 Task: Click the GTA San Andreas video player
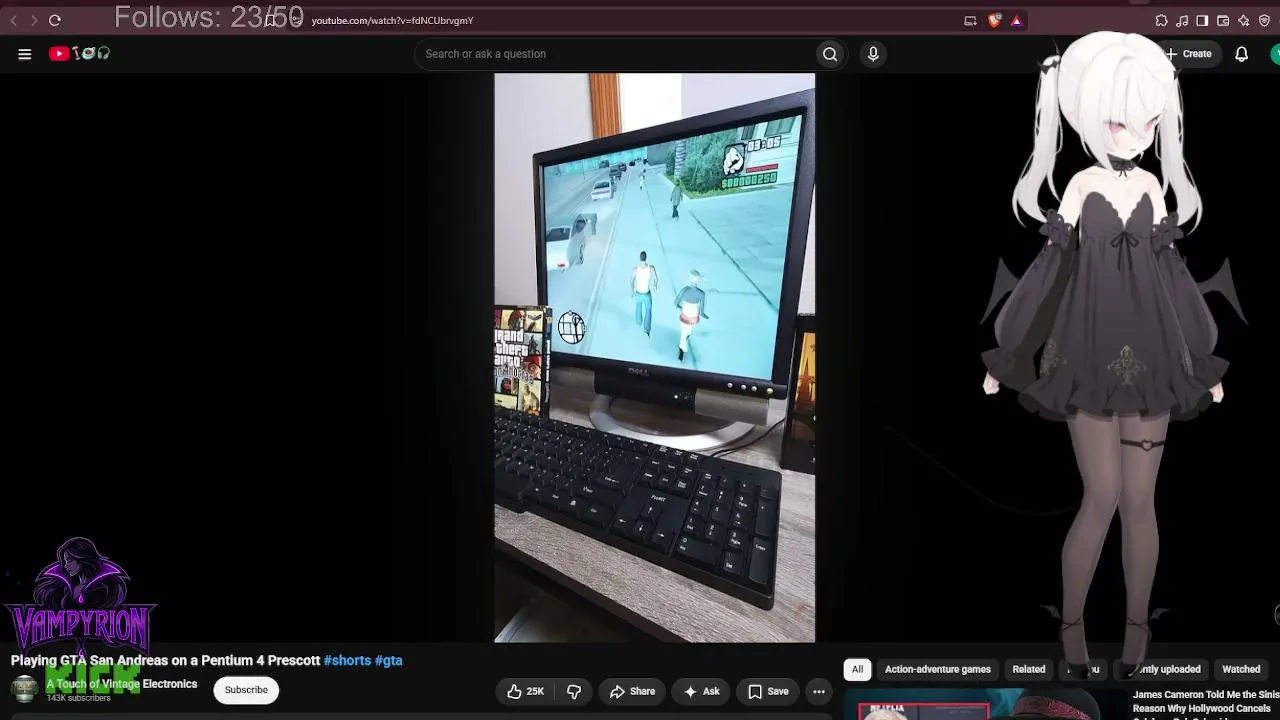coord(654,357)
